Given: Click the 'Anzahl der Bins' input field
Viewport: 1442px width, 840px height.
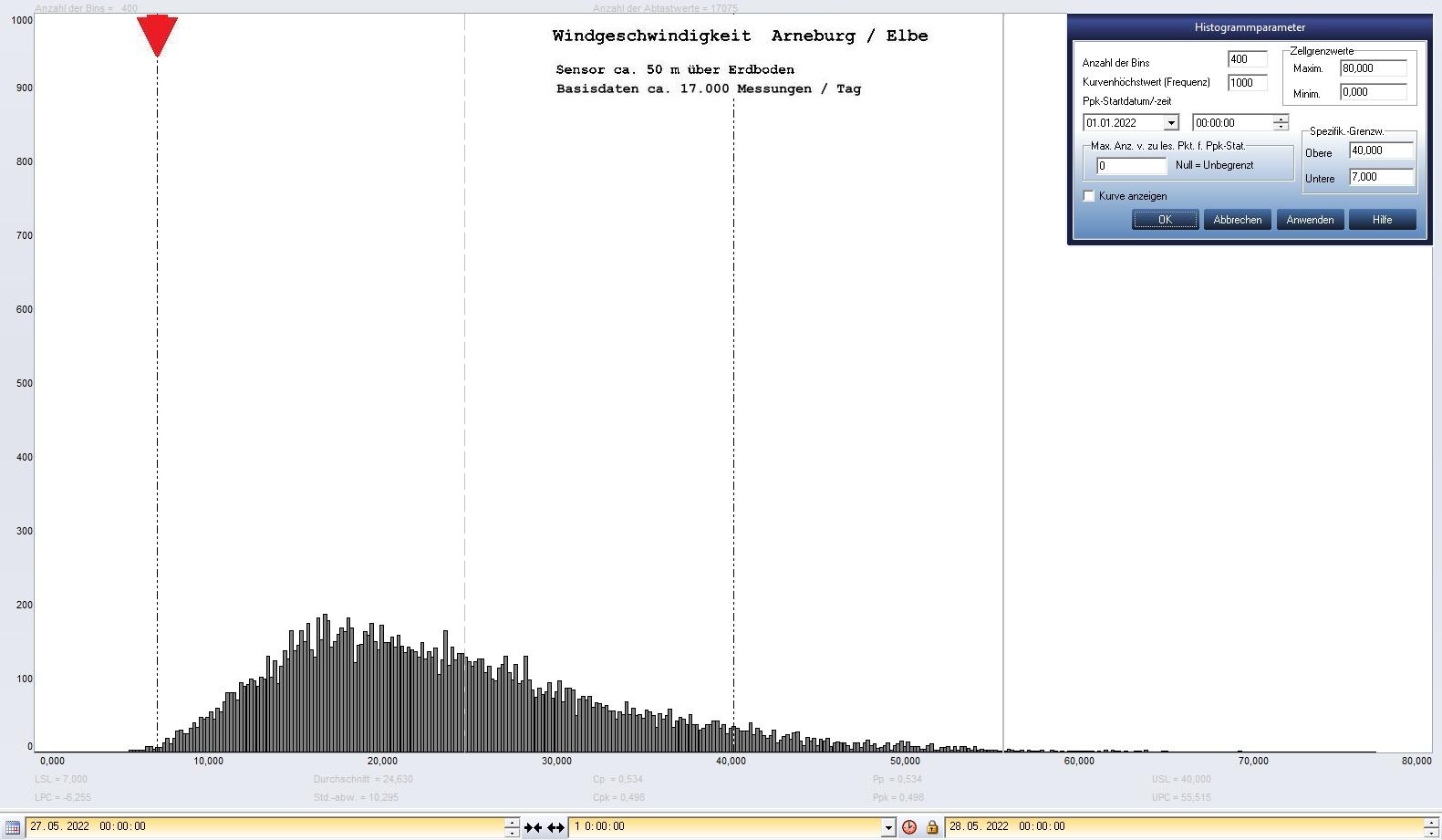Looking at the screenshot, I should (x=1247, y=59).
